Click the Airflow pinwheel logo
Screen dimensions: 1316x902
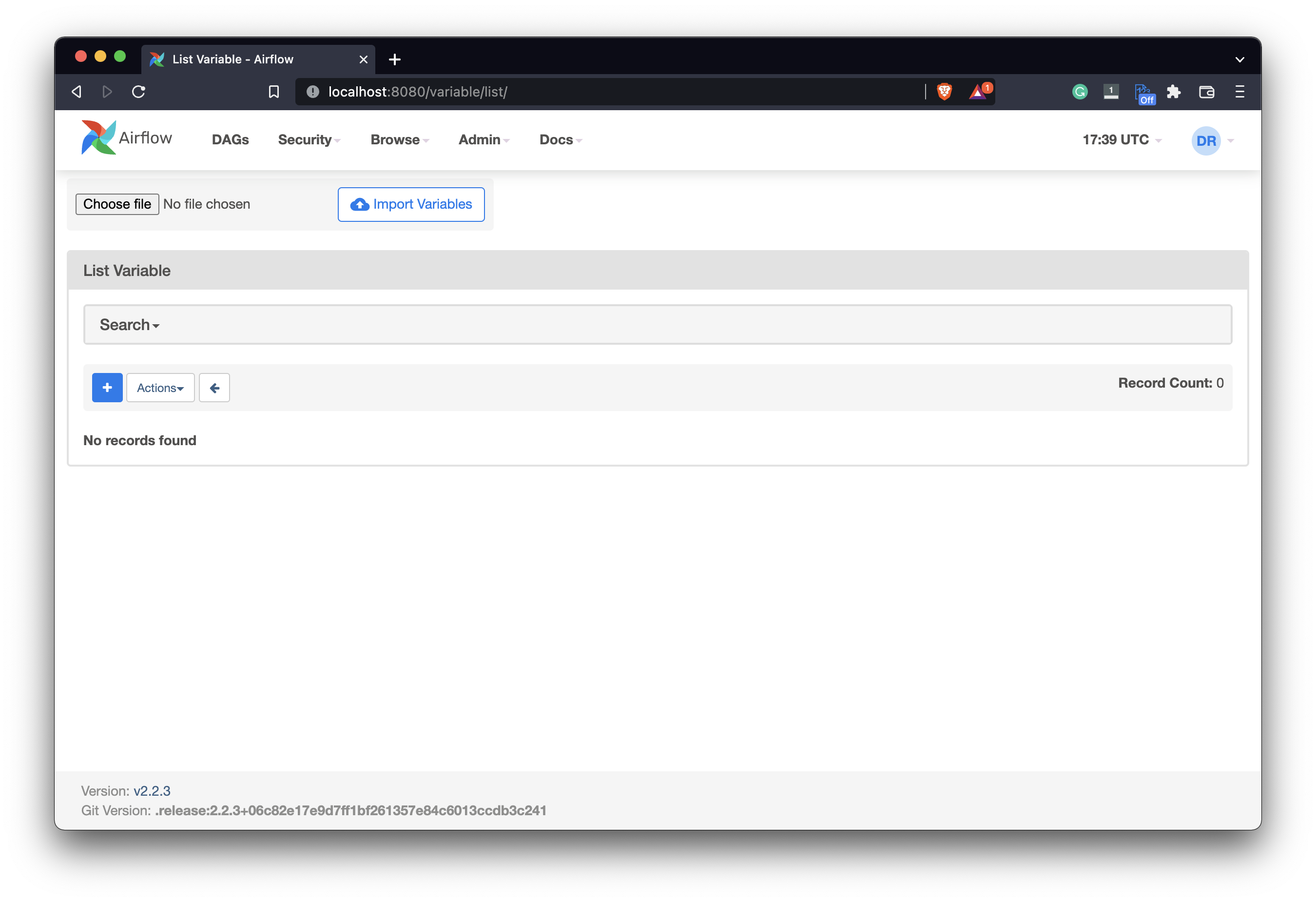tap(98, 137)
